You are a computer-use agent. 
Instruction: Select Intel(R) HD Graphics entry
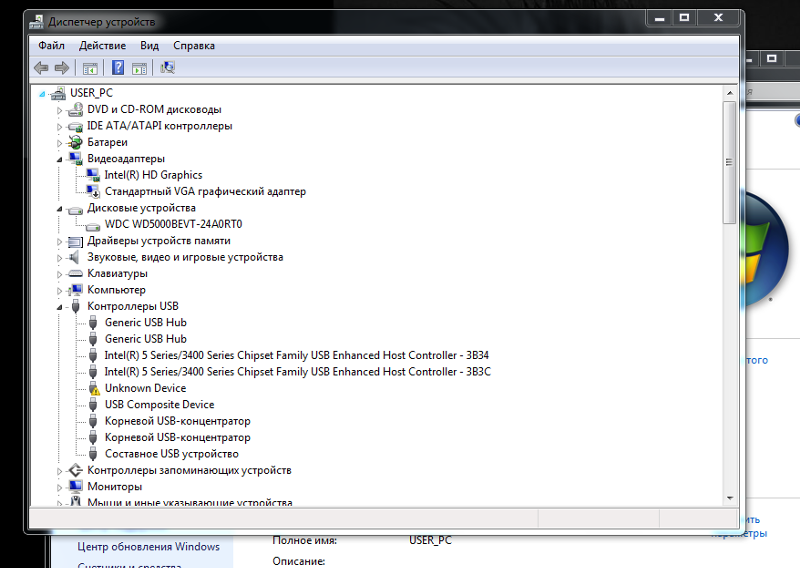click(x=153, y=175)
